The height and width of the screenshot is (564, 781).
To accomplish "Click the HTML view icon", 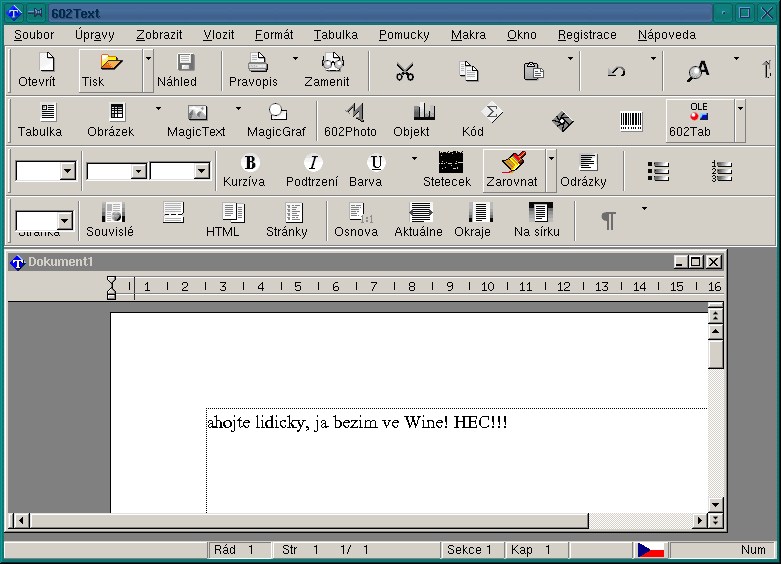I will [x=233, y=212].
